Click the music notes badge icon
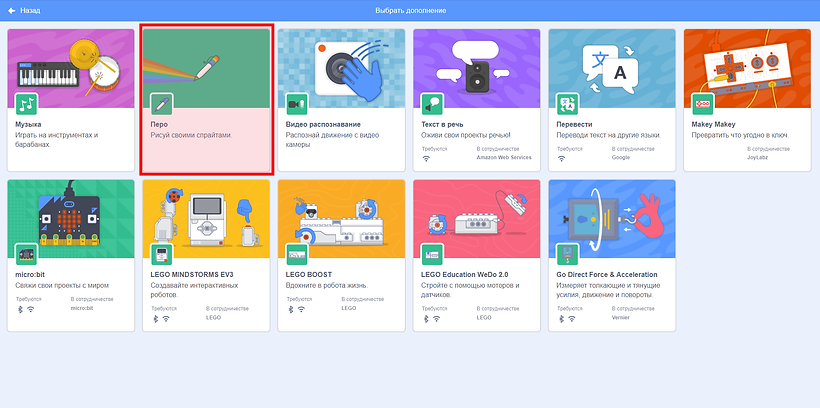The image size is (820, 408). click(27, 104)
